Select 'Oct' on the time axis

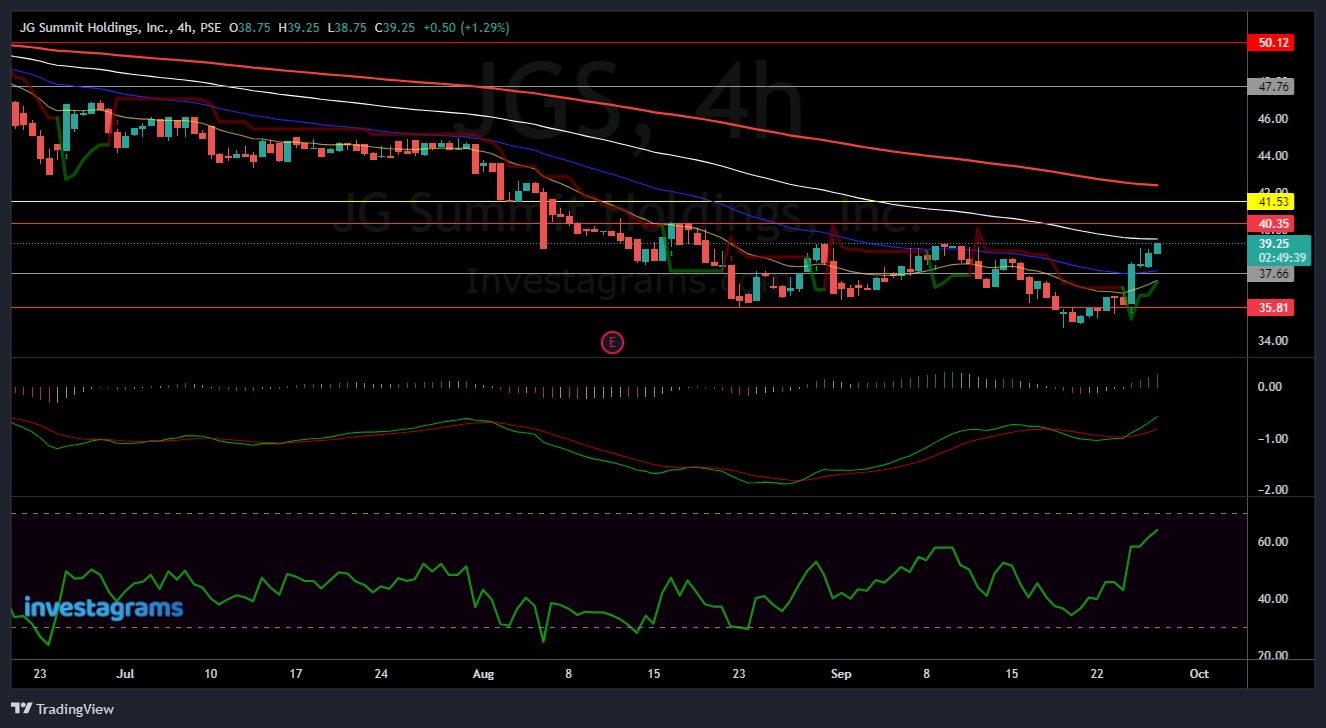click(1198, 674)
